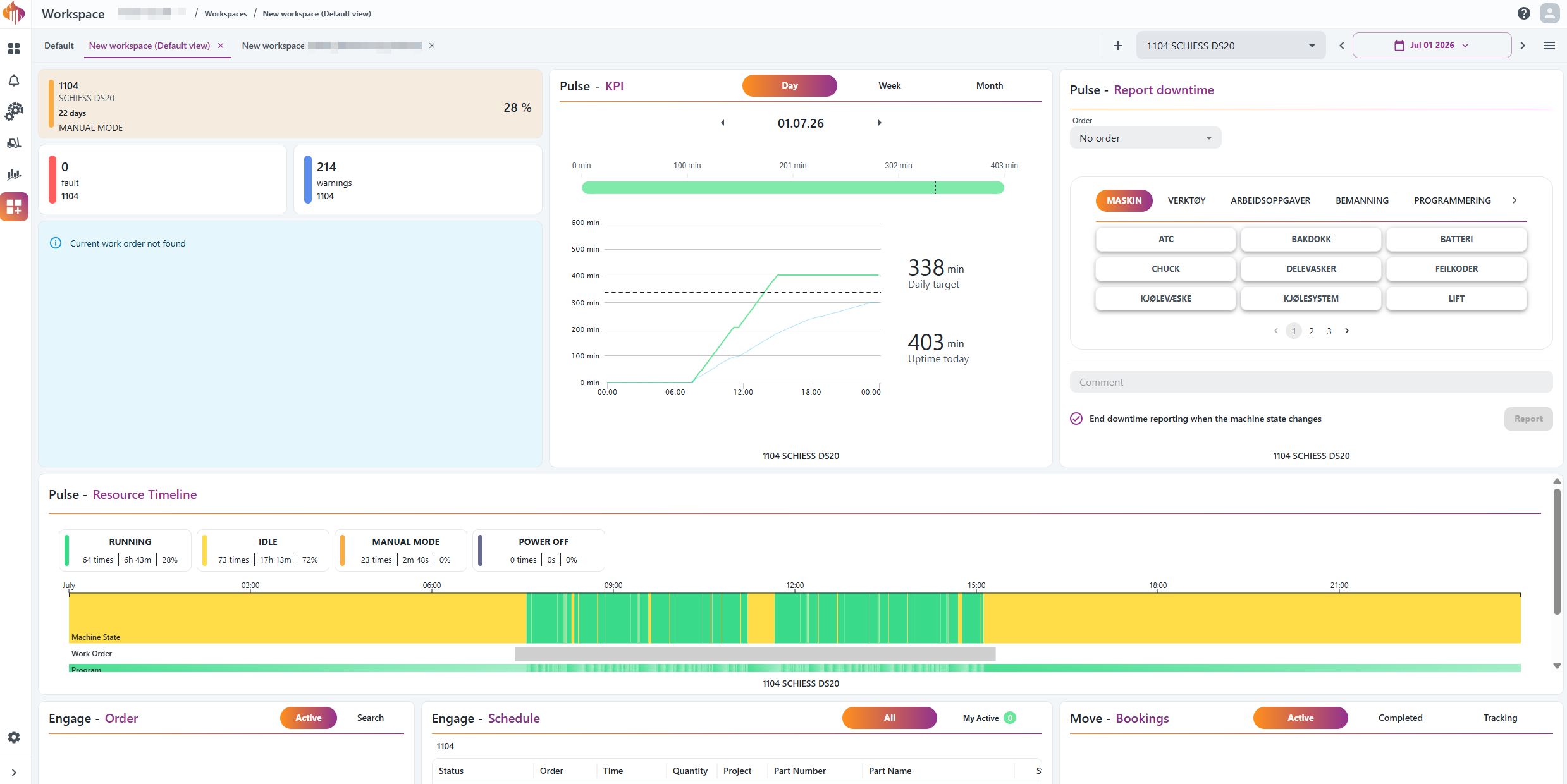The height and width of the screenshot is (784, 1567).
Task: Switch Pulse KPI to Week view
Action: point(889,85)
